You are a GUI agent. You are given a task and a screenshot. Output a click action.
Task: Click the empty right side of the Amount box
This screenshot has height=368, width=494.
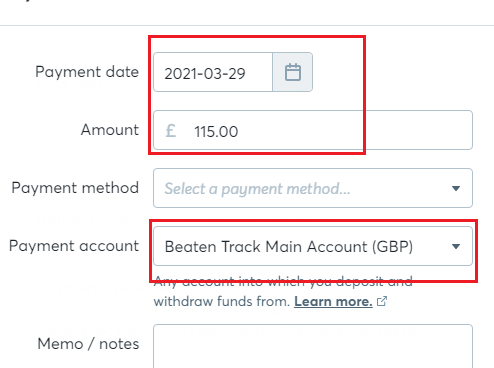(417, 130)
